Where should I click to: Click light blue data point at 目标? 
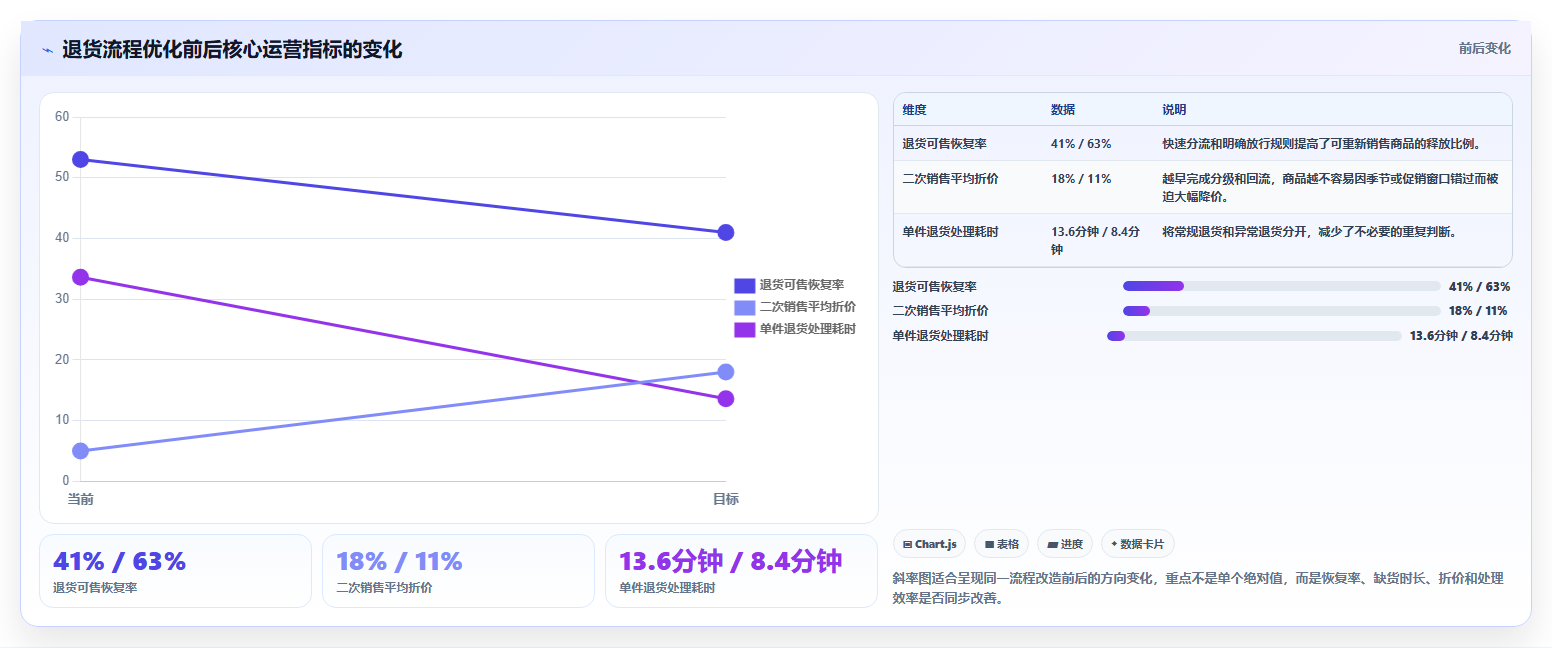point(726,372)
